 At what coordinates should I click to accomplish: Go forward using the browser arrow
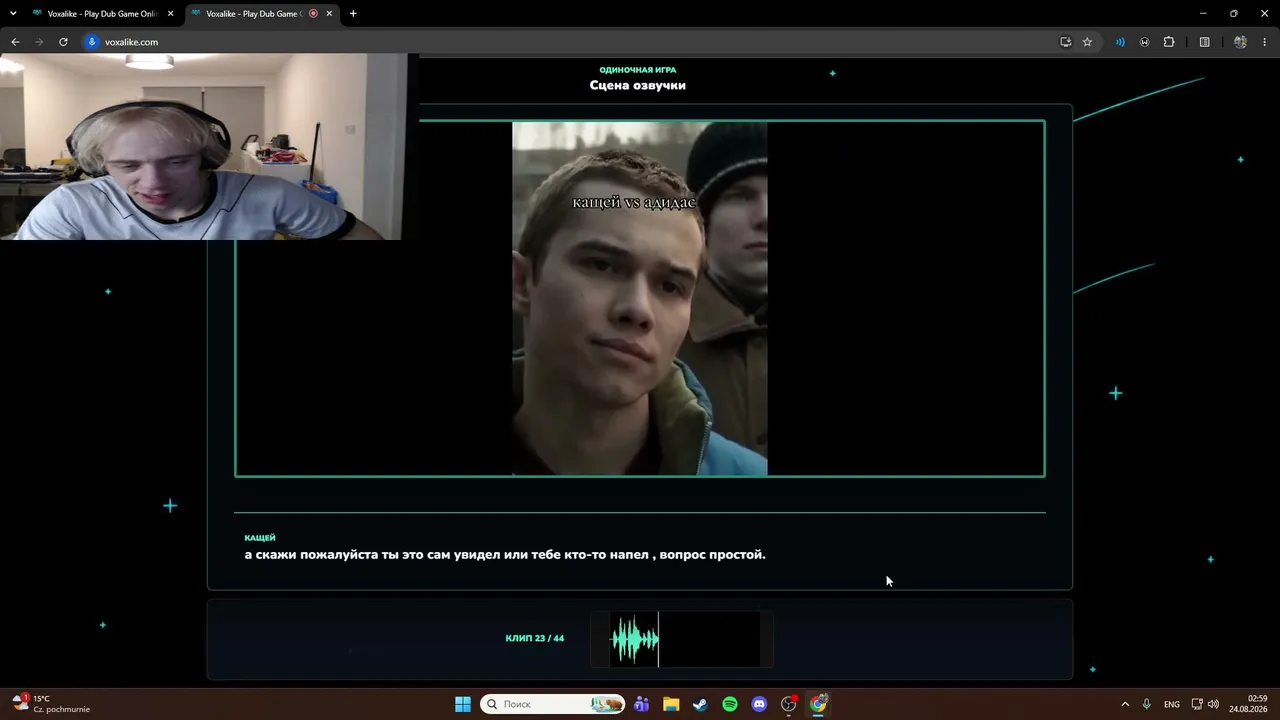(39, 42)
